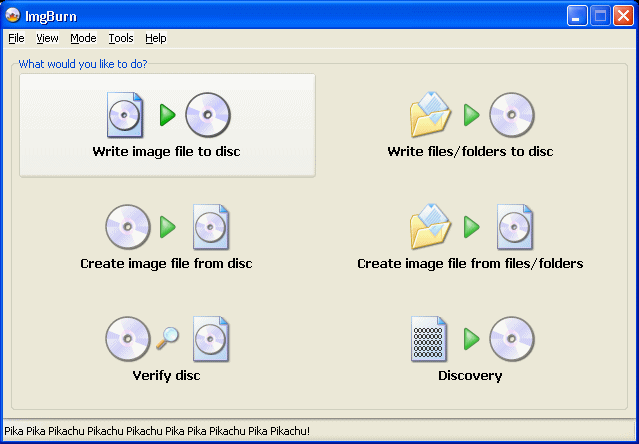639x444 pixels.
Task: Click the dotted data page icon above 'Discovery'
Action: [x=429, y=339]
